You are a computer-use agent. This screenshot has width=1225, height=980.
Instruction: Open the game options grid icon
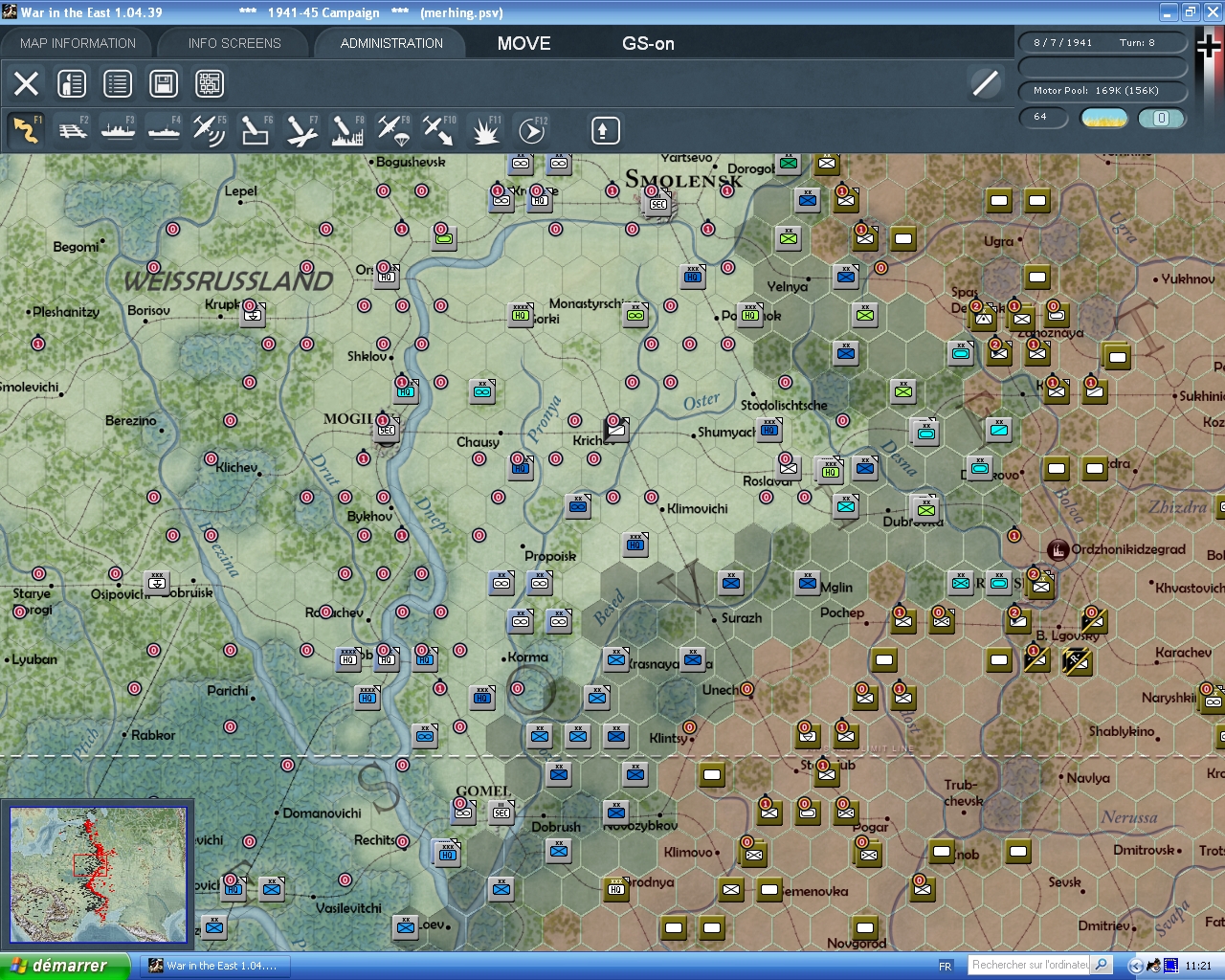tap(210, 84)
